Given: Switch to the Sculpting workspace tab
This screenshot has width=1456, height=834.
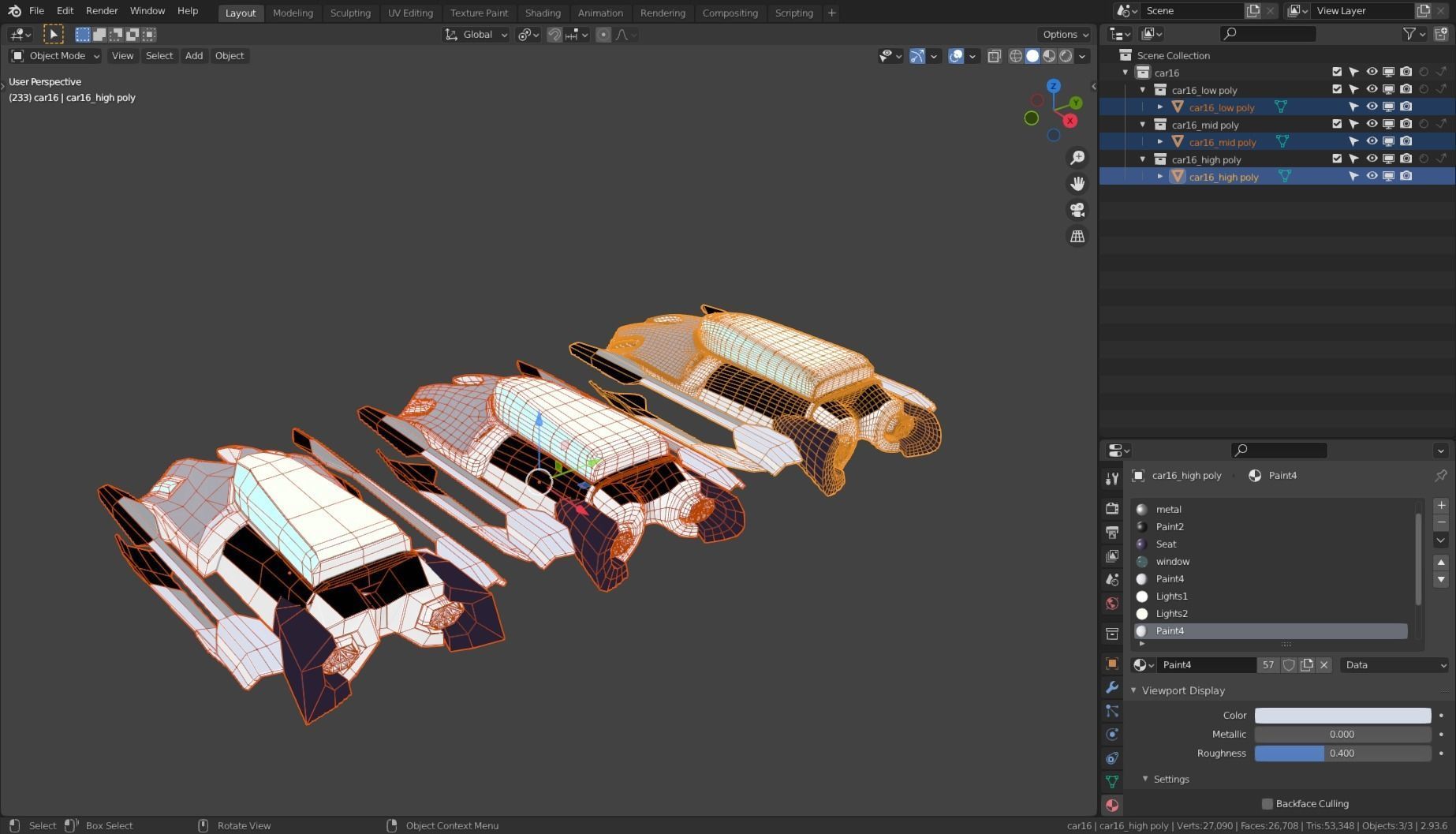Looking at the screenshot, I should [350, 13].
